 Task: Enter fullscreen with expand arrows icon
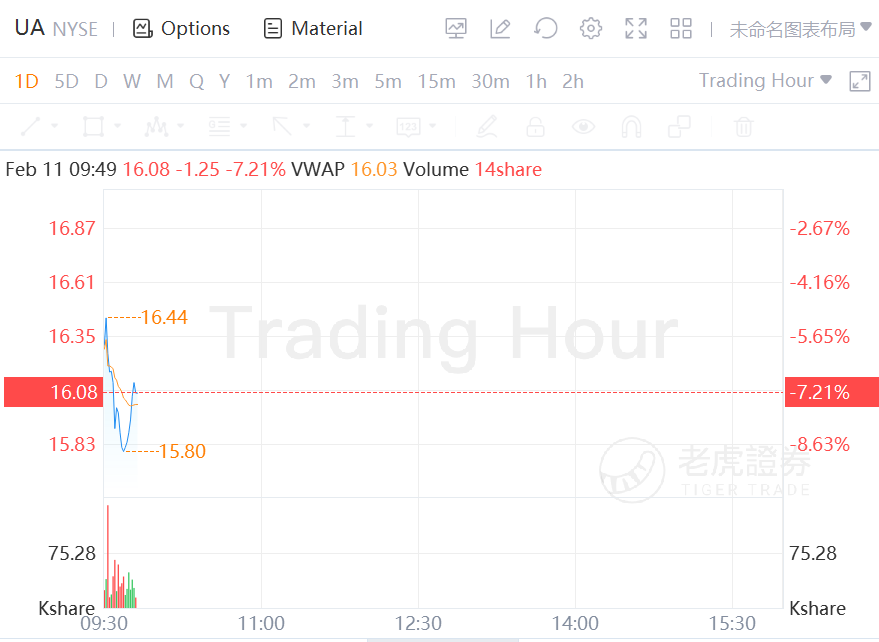(636, 29)
